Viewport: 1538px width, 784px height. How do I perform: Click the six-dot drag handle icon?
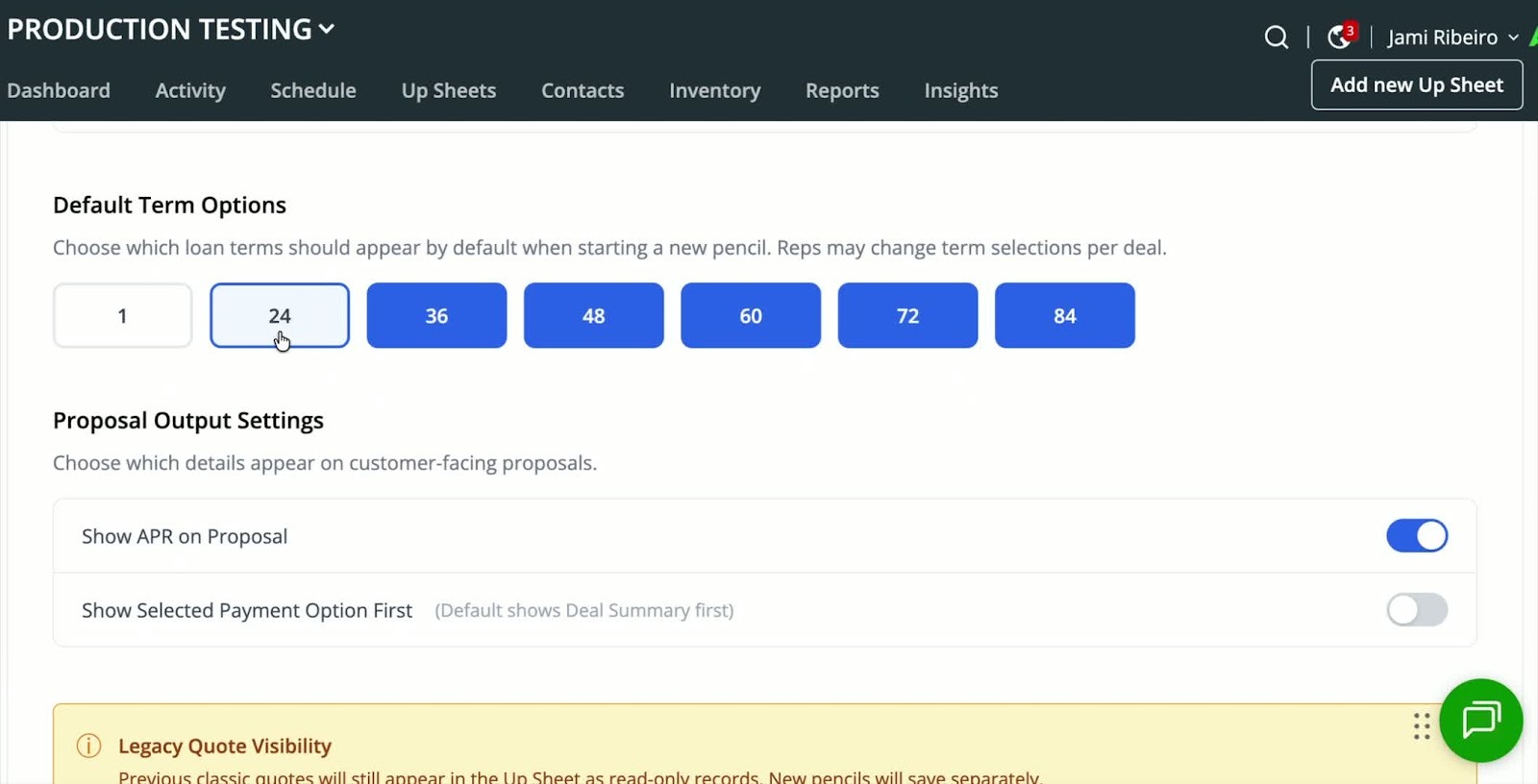[x=1422, y=726]
